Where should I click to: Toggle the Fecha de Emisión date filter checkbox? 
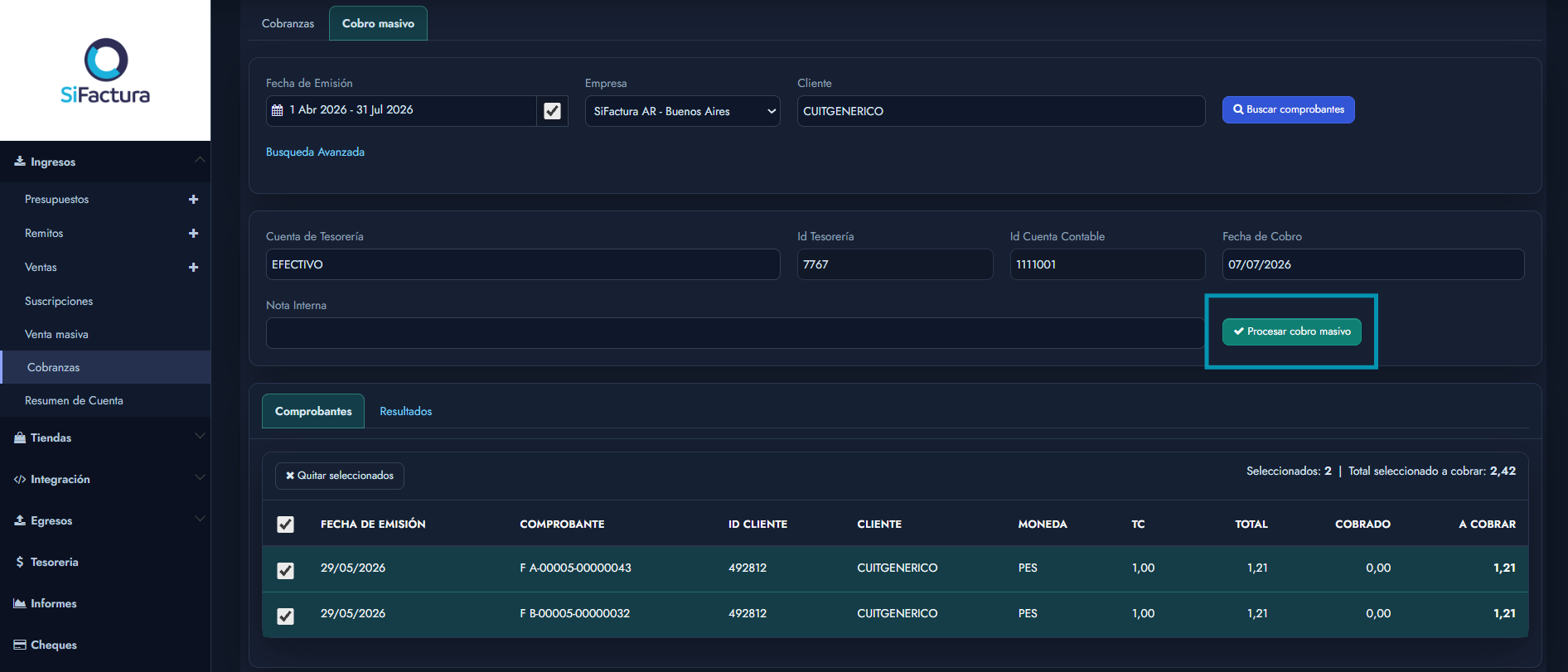coord(553,111)
